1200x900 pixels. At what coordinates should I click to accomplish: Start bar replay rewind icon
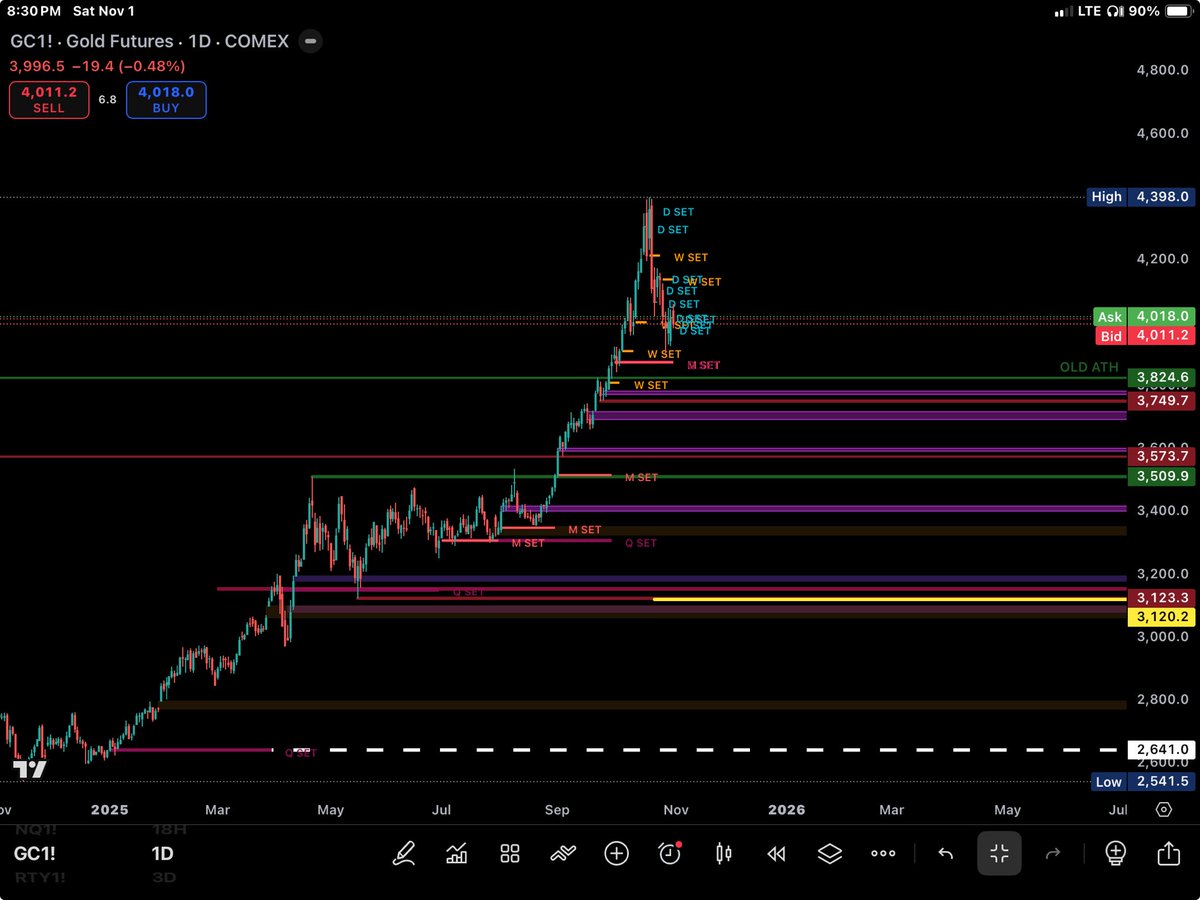point(776,853)
